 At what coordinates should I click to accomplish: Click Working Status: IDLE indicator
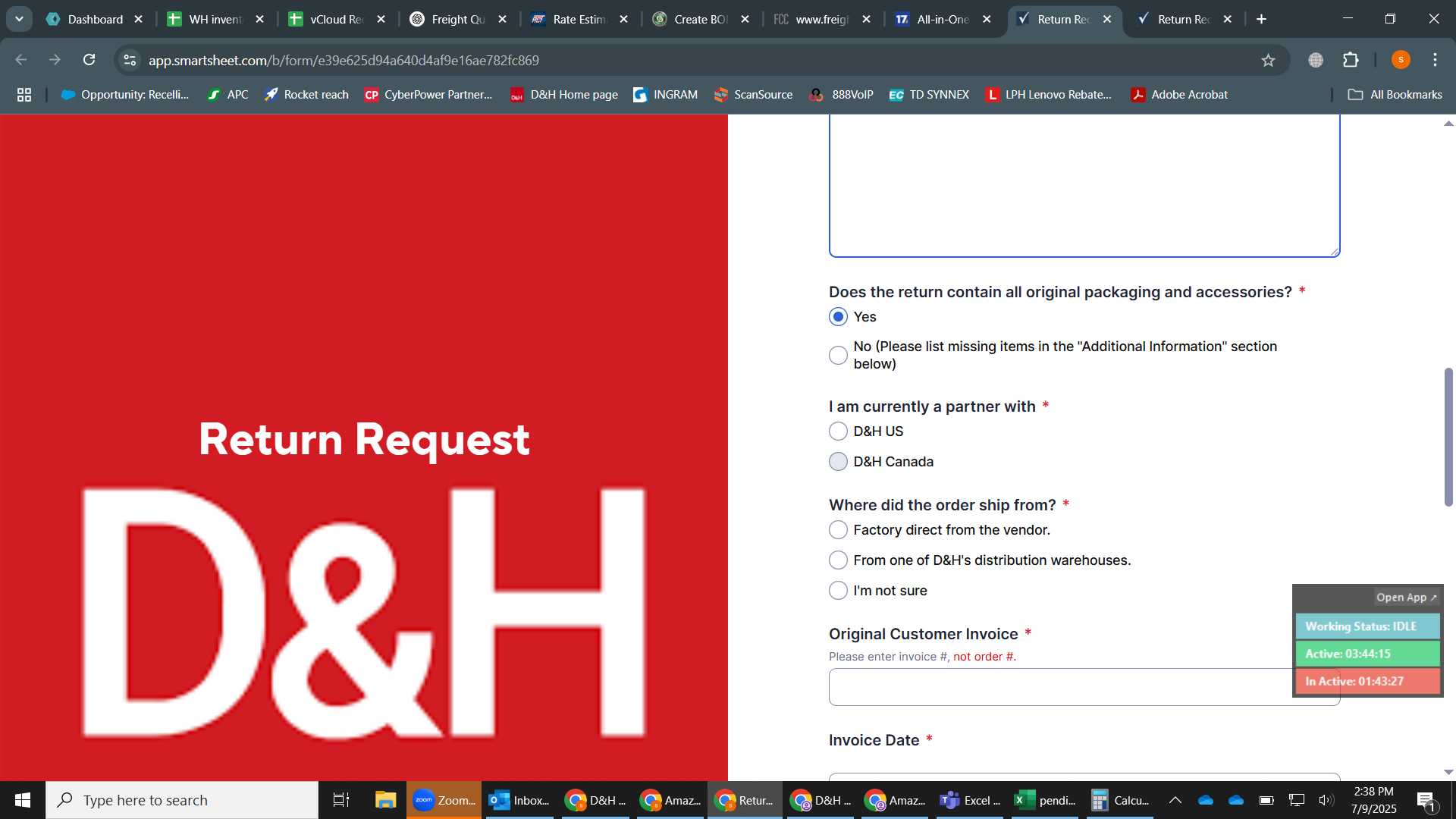click(1367, 626)
